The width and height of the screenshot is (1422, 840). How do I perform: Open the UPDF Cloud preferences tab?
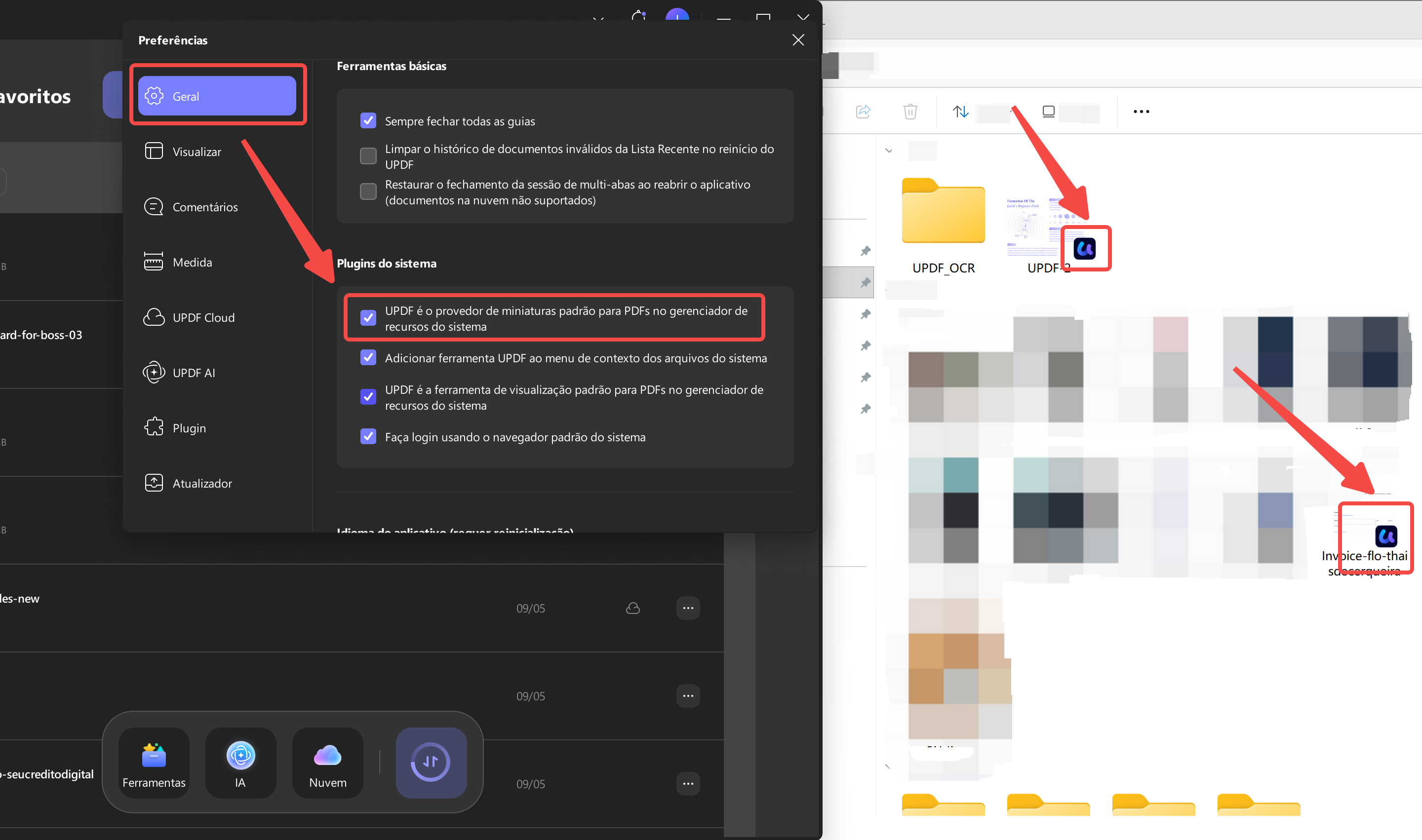[x=203, y=317]
